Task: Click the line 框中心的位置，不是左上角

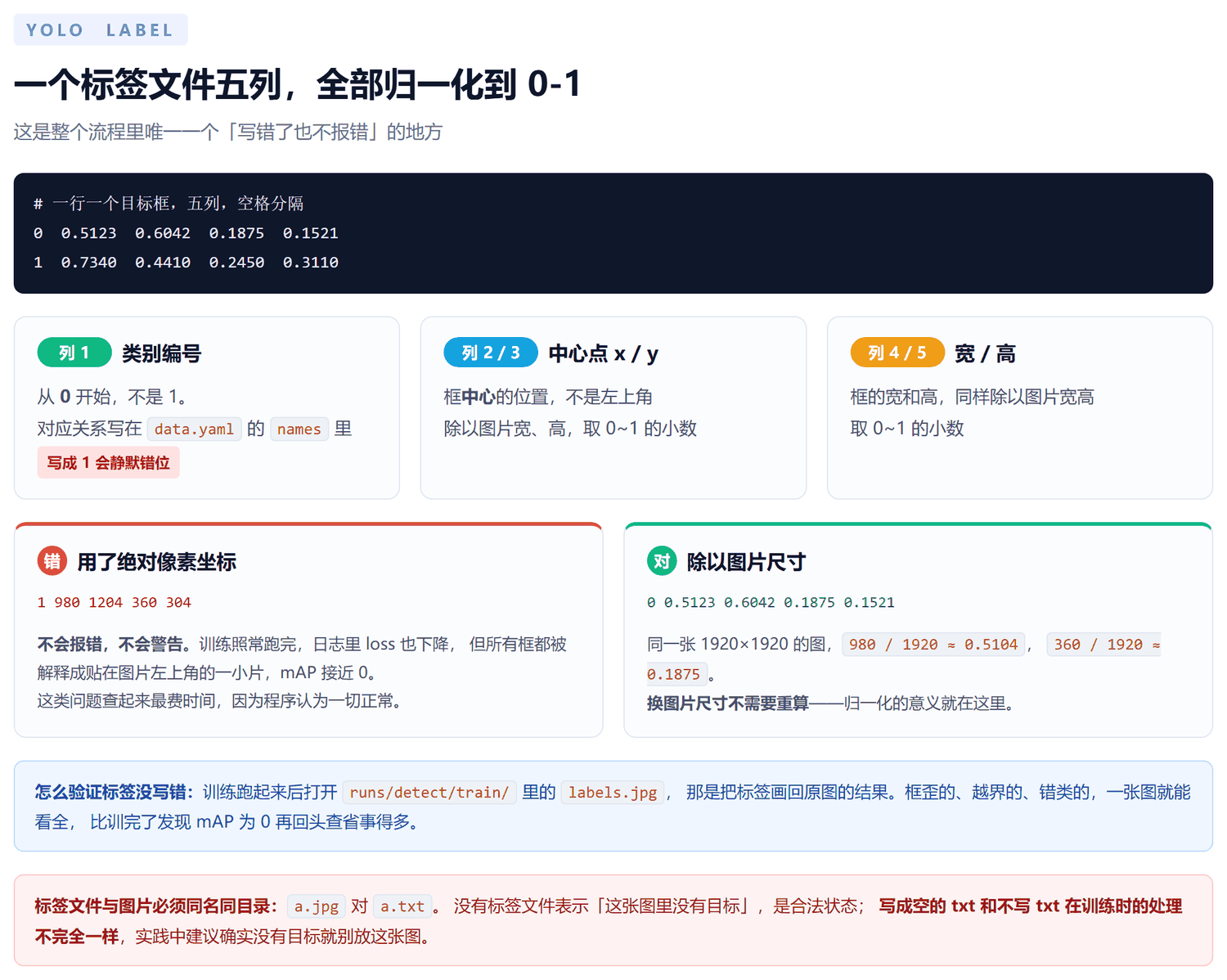Action: 548,398
